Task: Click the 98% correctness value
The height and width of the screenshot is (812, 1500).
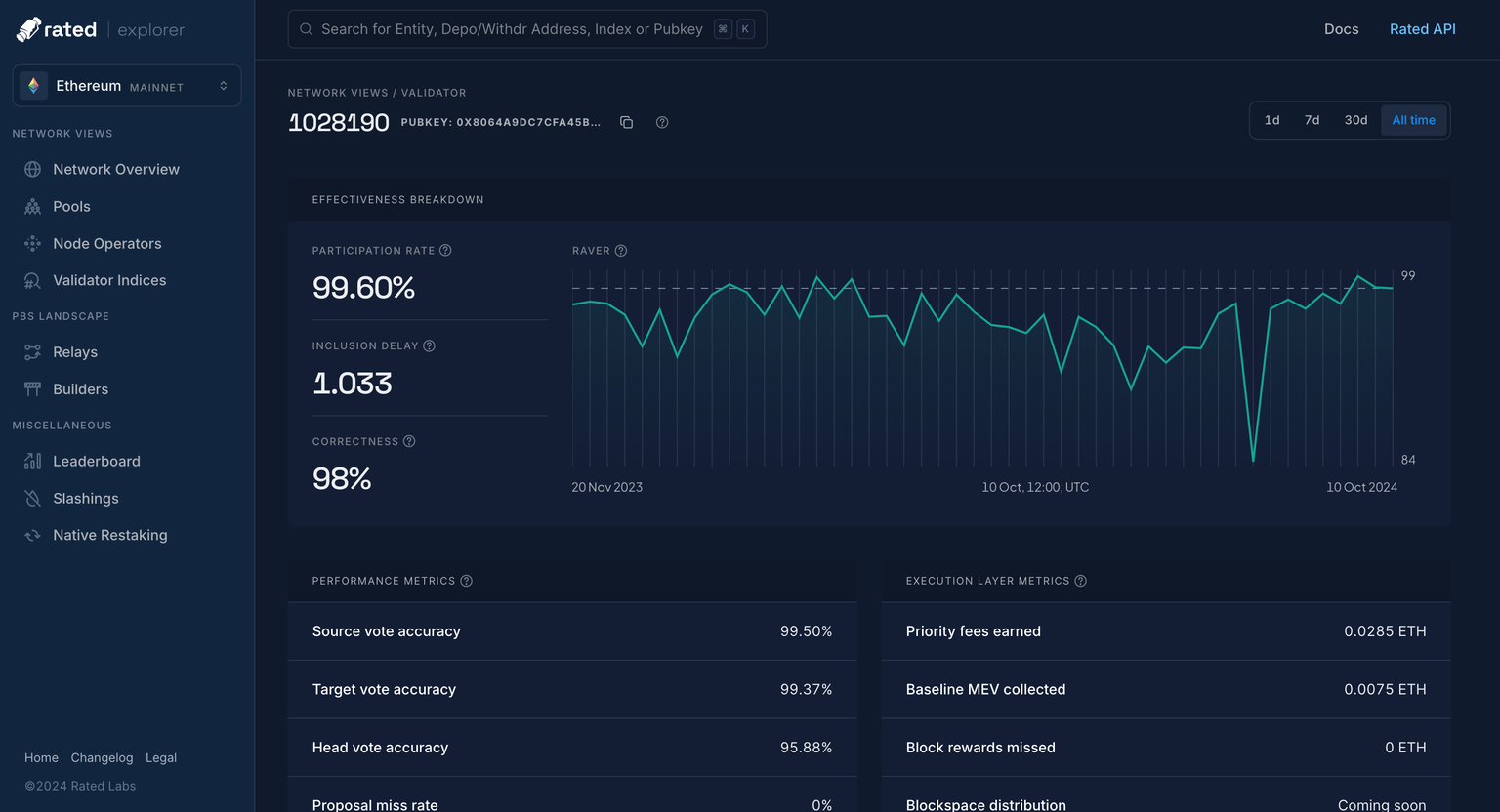Action: tap(342, 479)
